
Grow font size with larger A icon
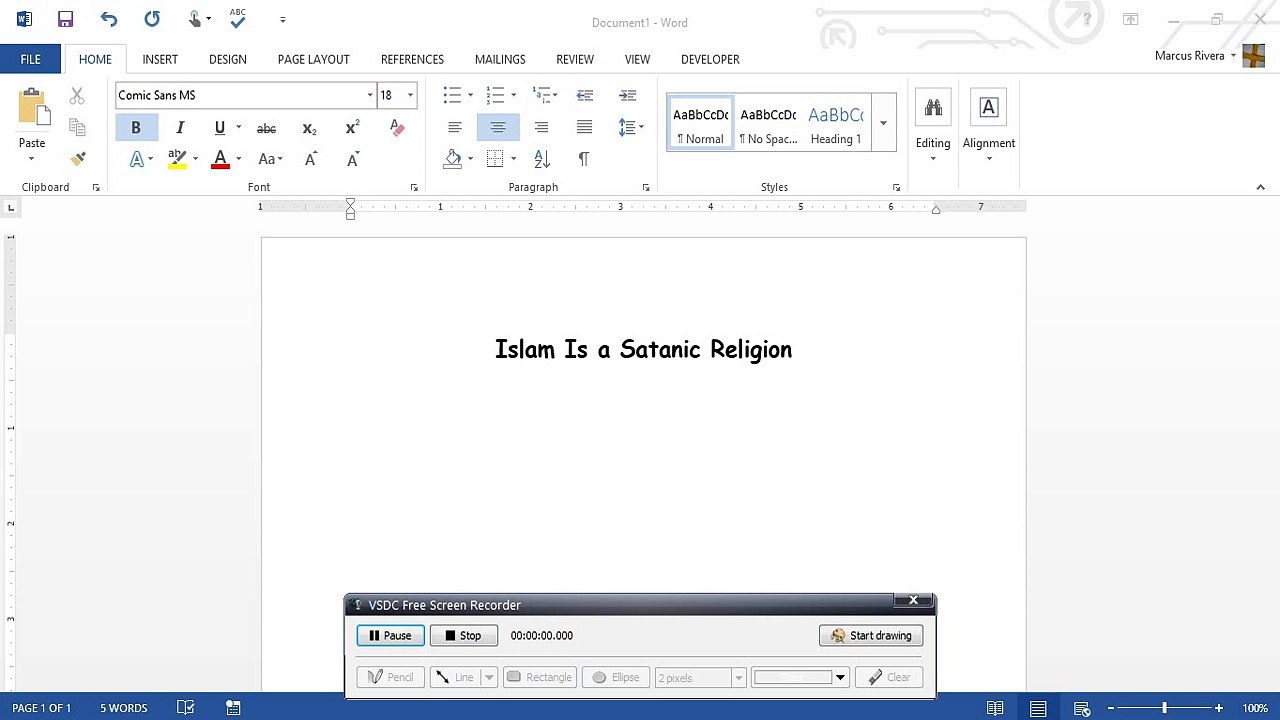tap(310, 160)
